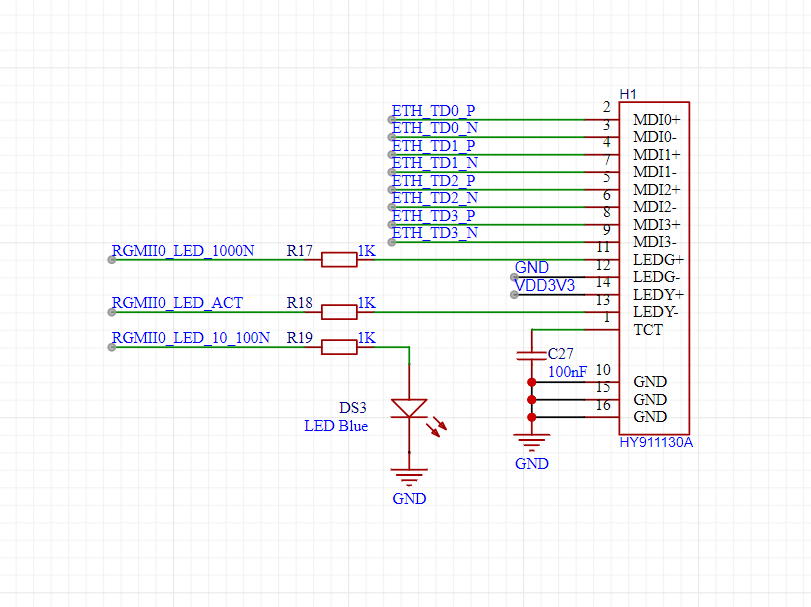
Task: Click the ETH_TD0_N net label
Action: coord(434,128)
